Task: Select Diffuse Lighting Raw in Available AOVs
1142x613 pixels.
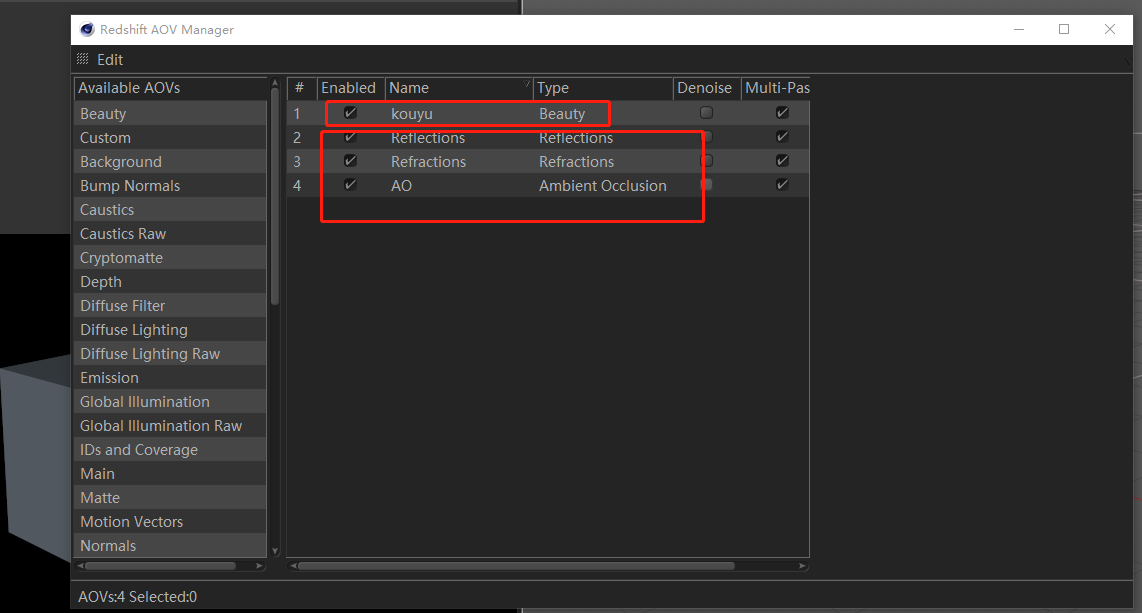Action: click(170, 354)
